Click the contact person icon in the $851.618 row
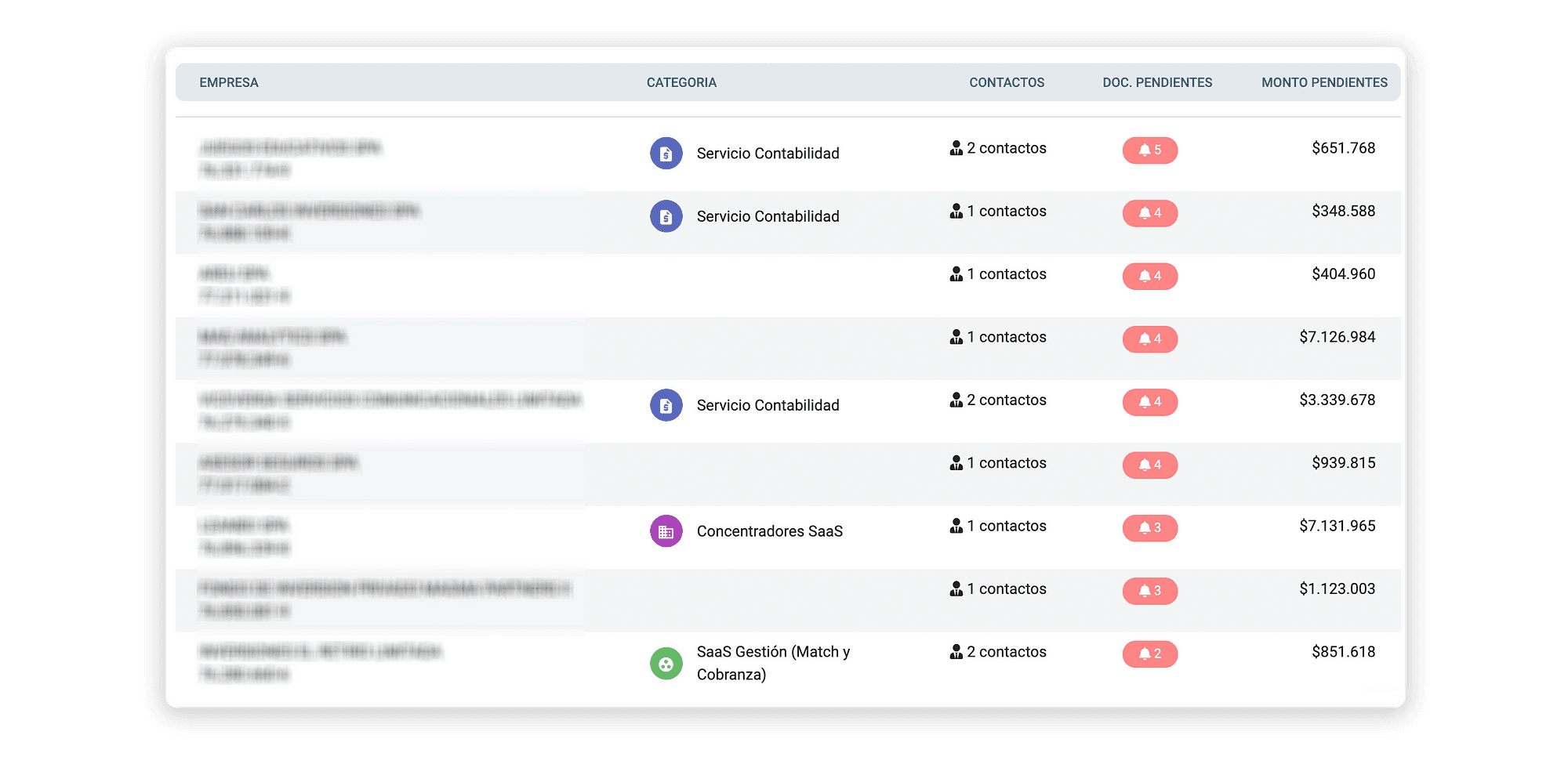 (956, 652)
